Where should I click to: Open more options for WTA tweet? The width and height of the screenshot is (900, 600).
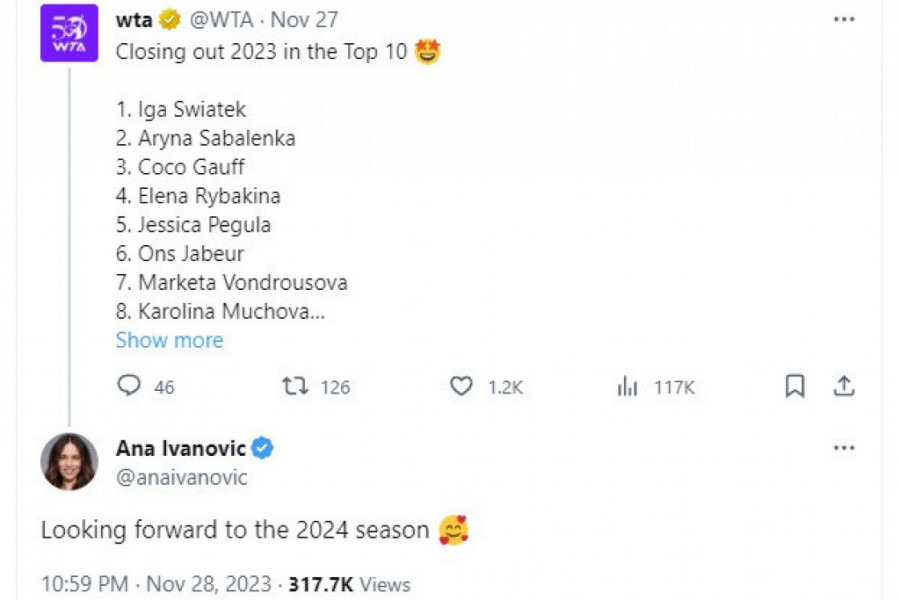(x=844, y=20)
